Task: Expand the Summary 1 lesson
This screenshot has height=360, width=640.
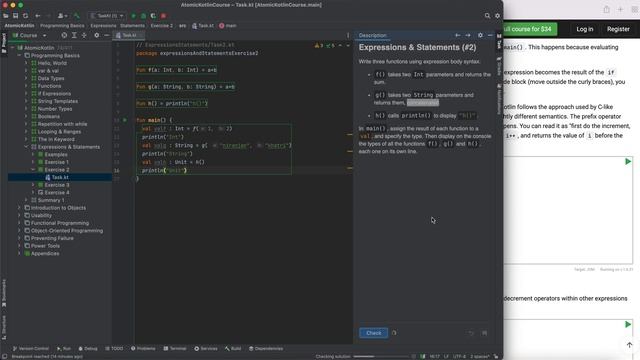Action: pyautogui.click(x=26, y=200)
